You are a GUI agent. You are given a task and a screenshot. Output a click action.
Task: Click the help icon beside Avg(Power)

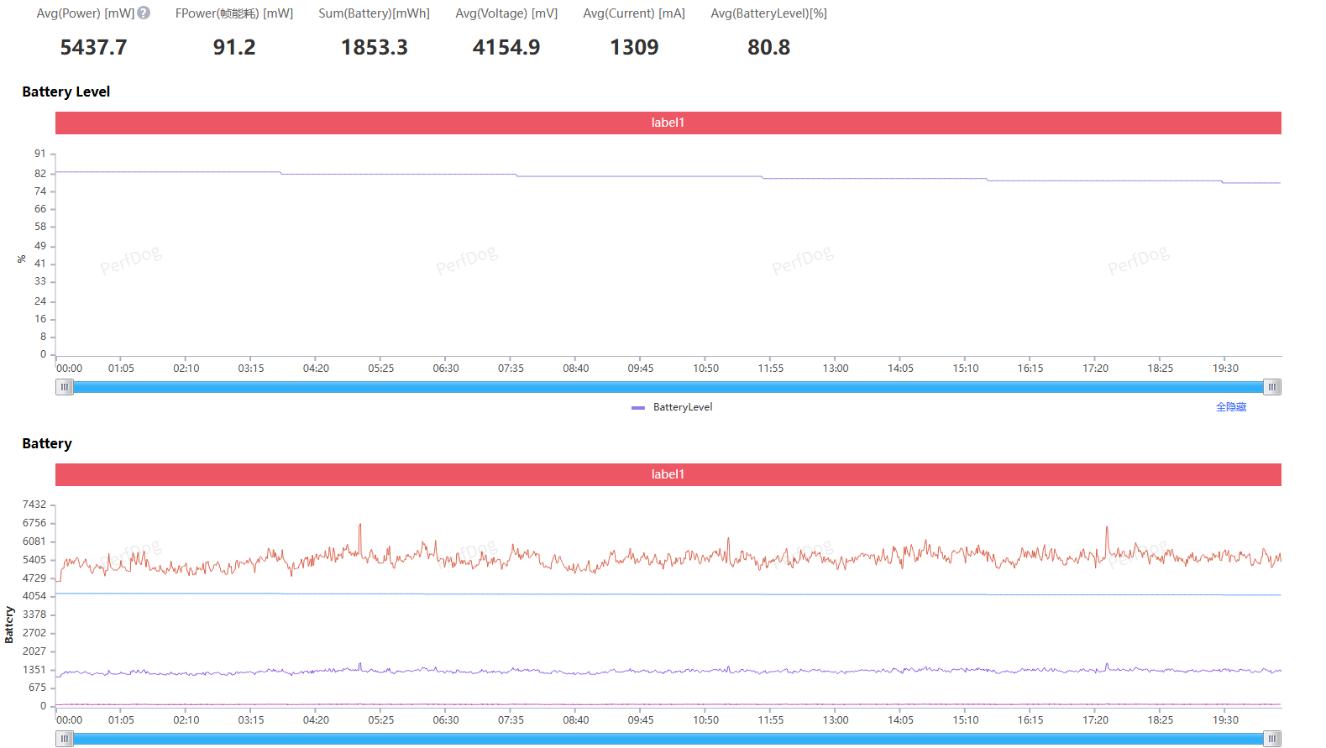pos(144,13)
